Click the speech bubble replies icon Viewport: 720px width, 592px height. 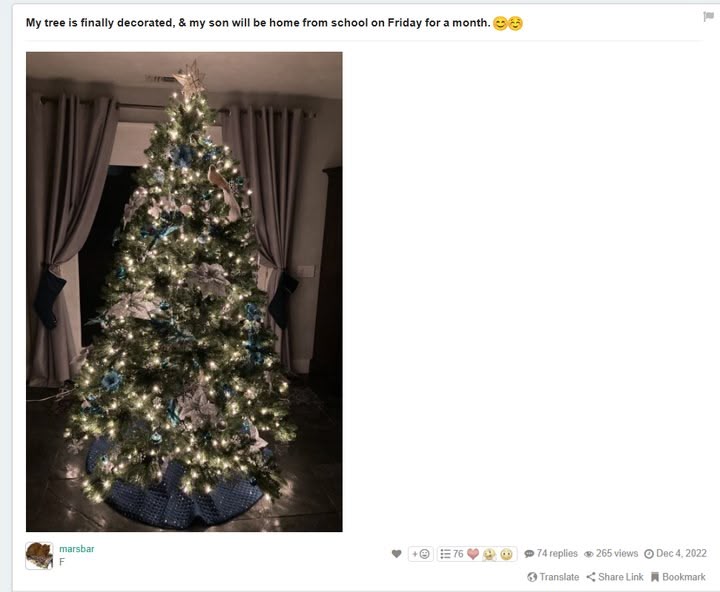pos(529,554)
